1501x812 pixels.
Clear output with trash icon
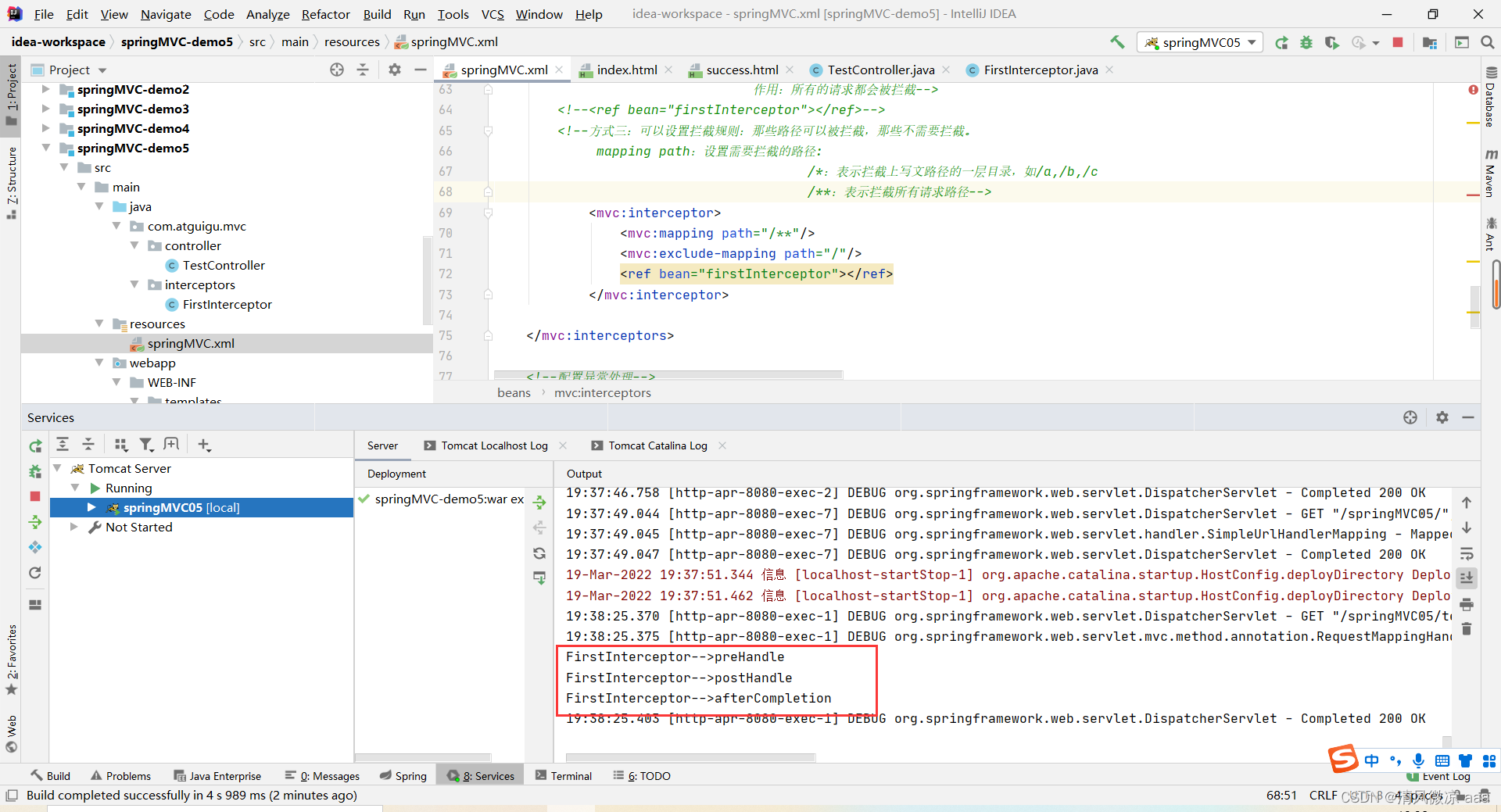(x=1467, y=628)
